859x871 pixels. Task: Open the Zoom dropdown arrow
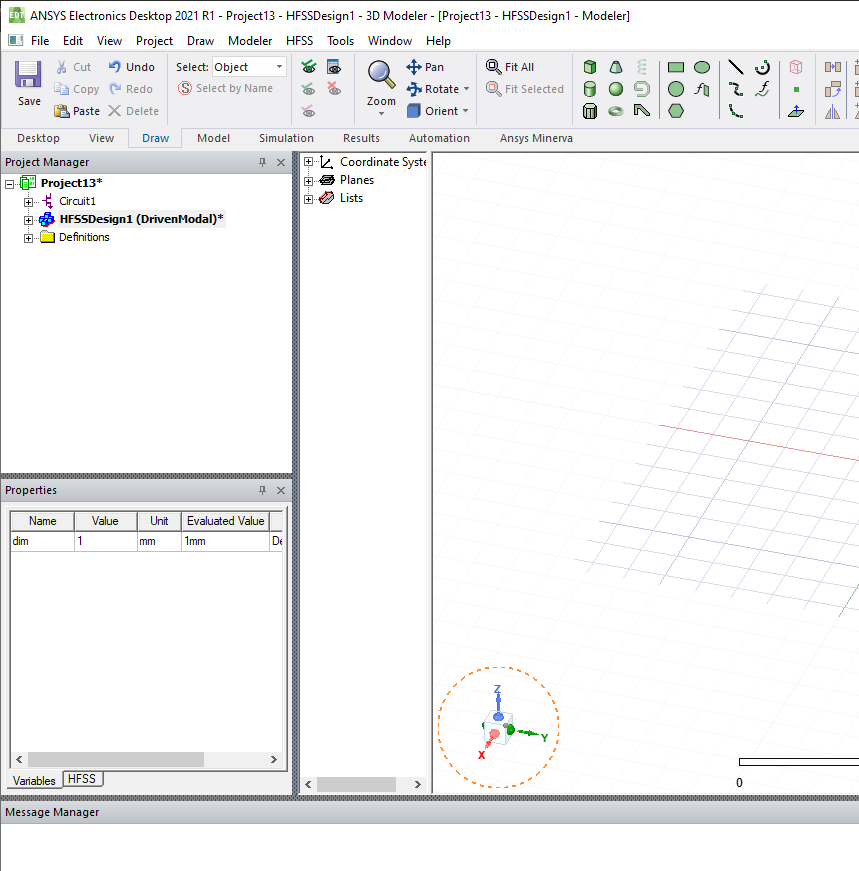click(381, 114)
